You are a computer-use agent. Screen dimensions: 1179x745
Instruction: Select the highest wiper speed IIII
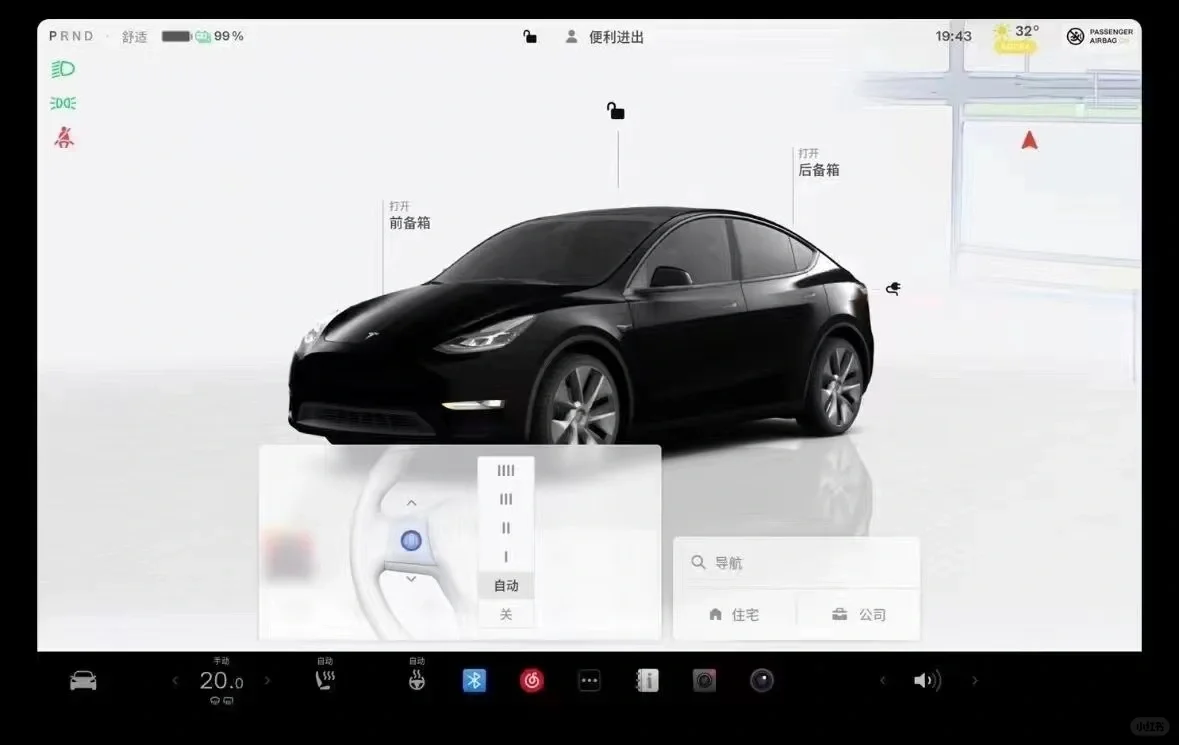pyautogui.click(x=505, y=470)
